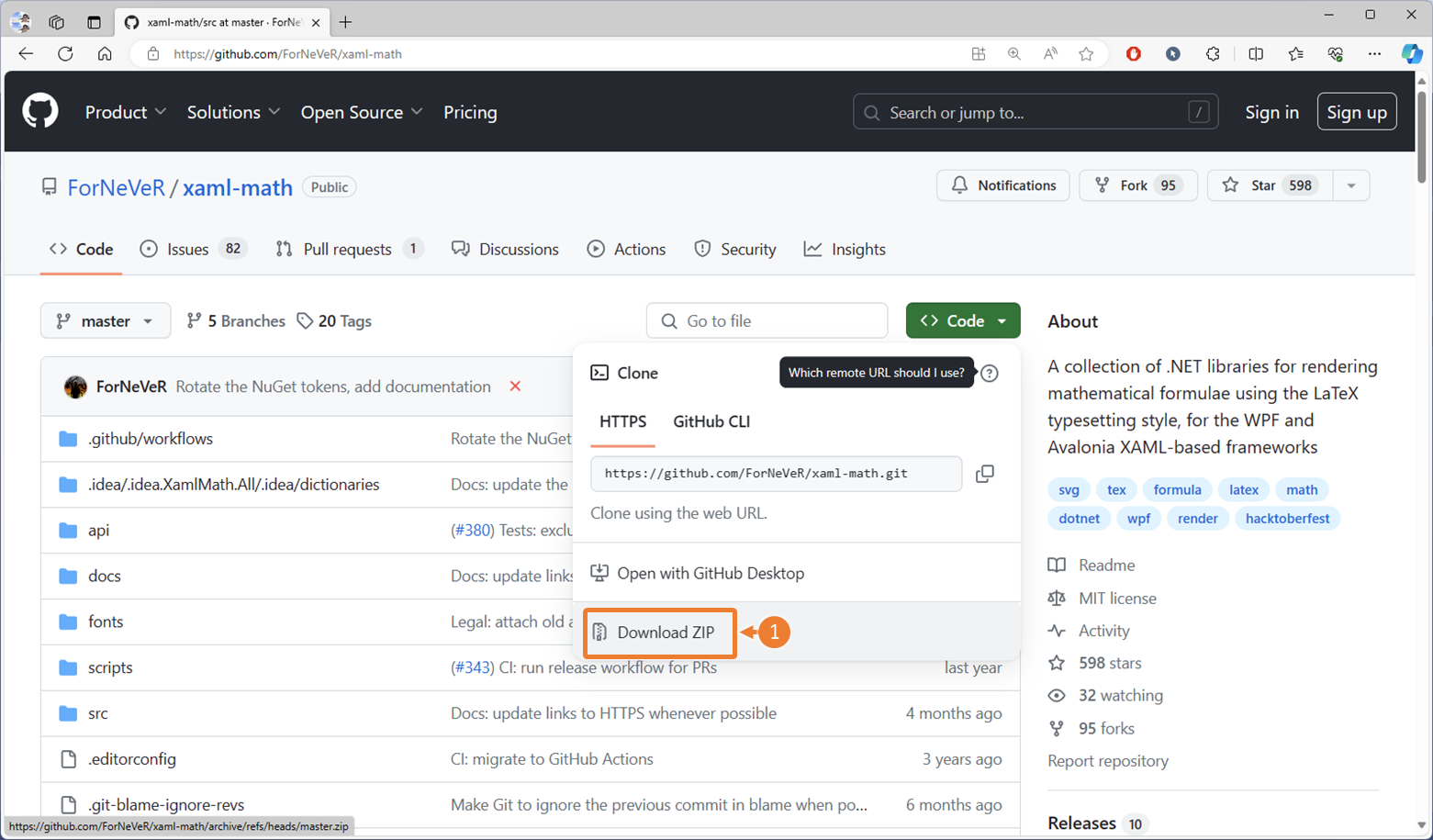
Task: Open the Insights tab
Action: pos(845,249)
